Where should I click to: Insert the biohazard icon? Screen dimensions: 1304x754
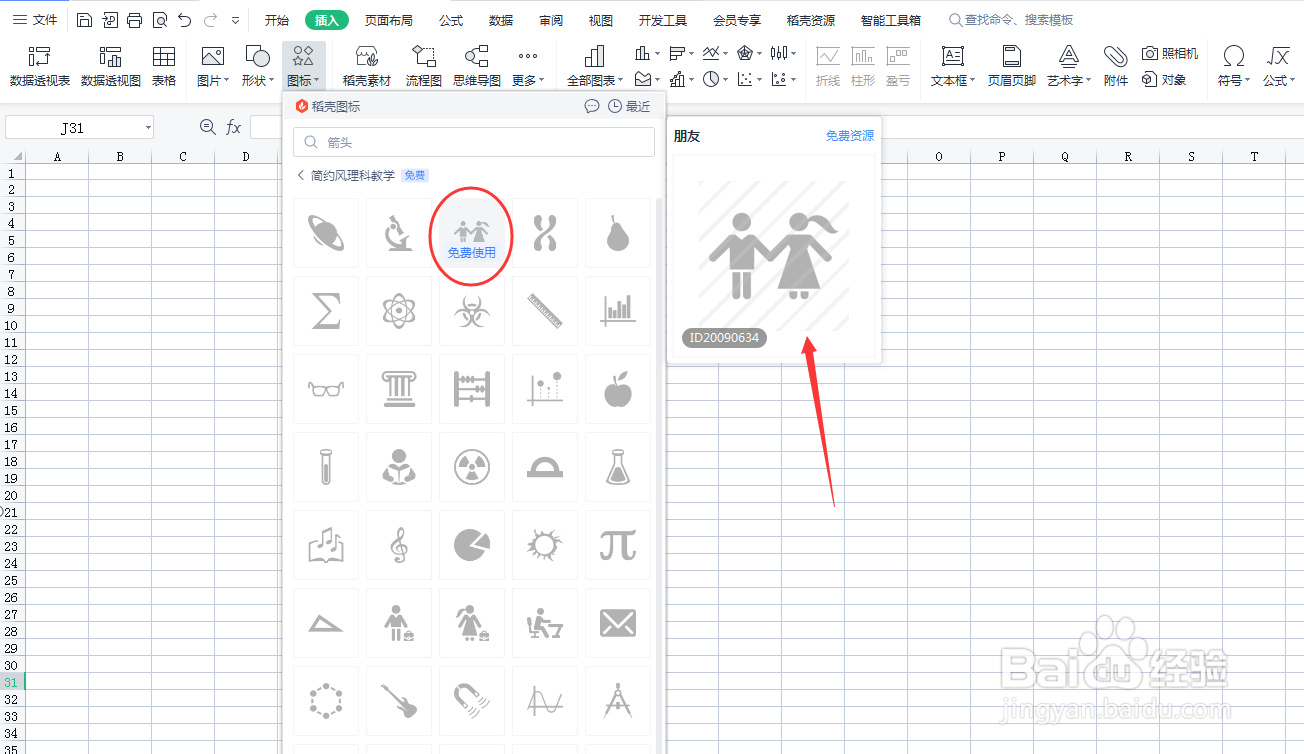pos(472,311)
